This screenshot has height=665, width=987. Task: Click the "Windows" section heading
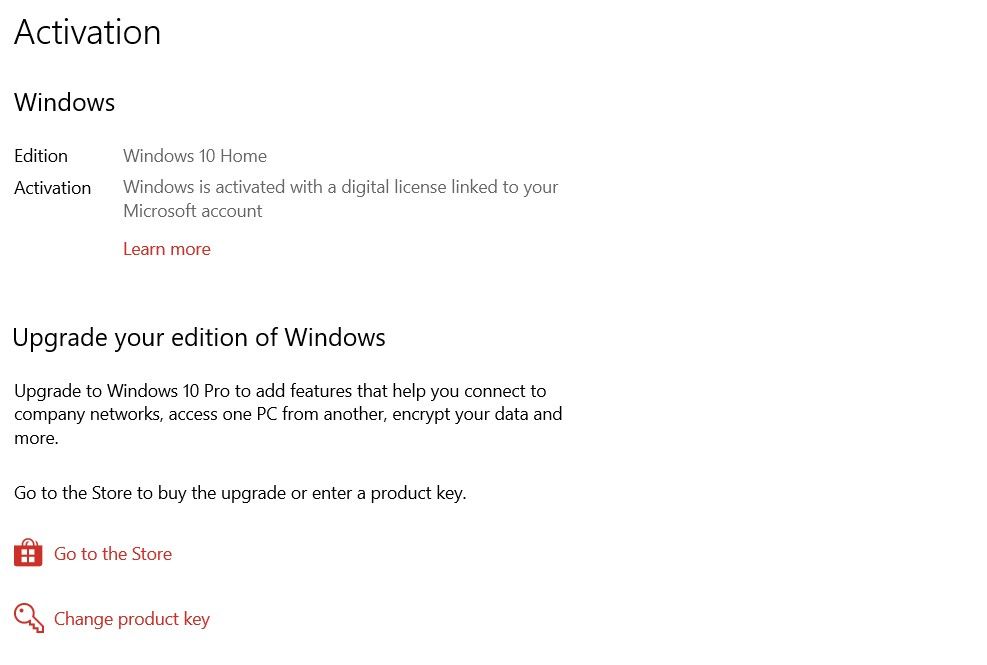(x=65, y=102)
